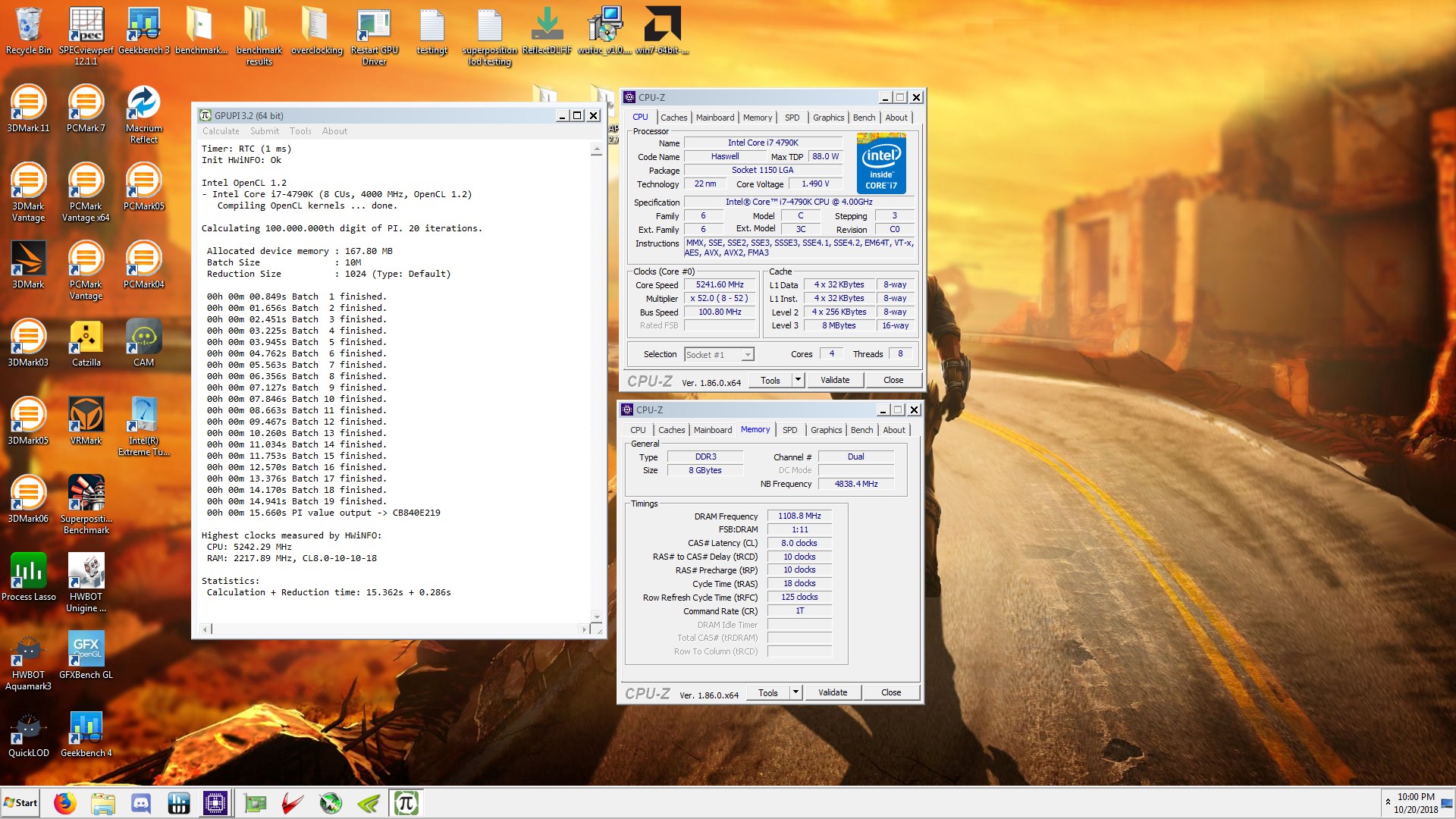Screen dimensions: 1456x819
Task: Click the GPUPI vertical scrollbar down arrow
Action: (x=597, y=617)
